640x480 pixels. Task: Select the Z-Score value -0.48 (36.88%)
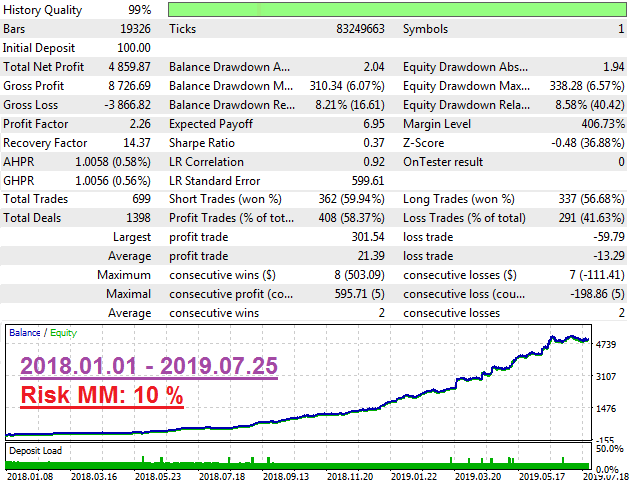coord(588,143)
